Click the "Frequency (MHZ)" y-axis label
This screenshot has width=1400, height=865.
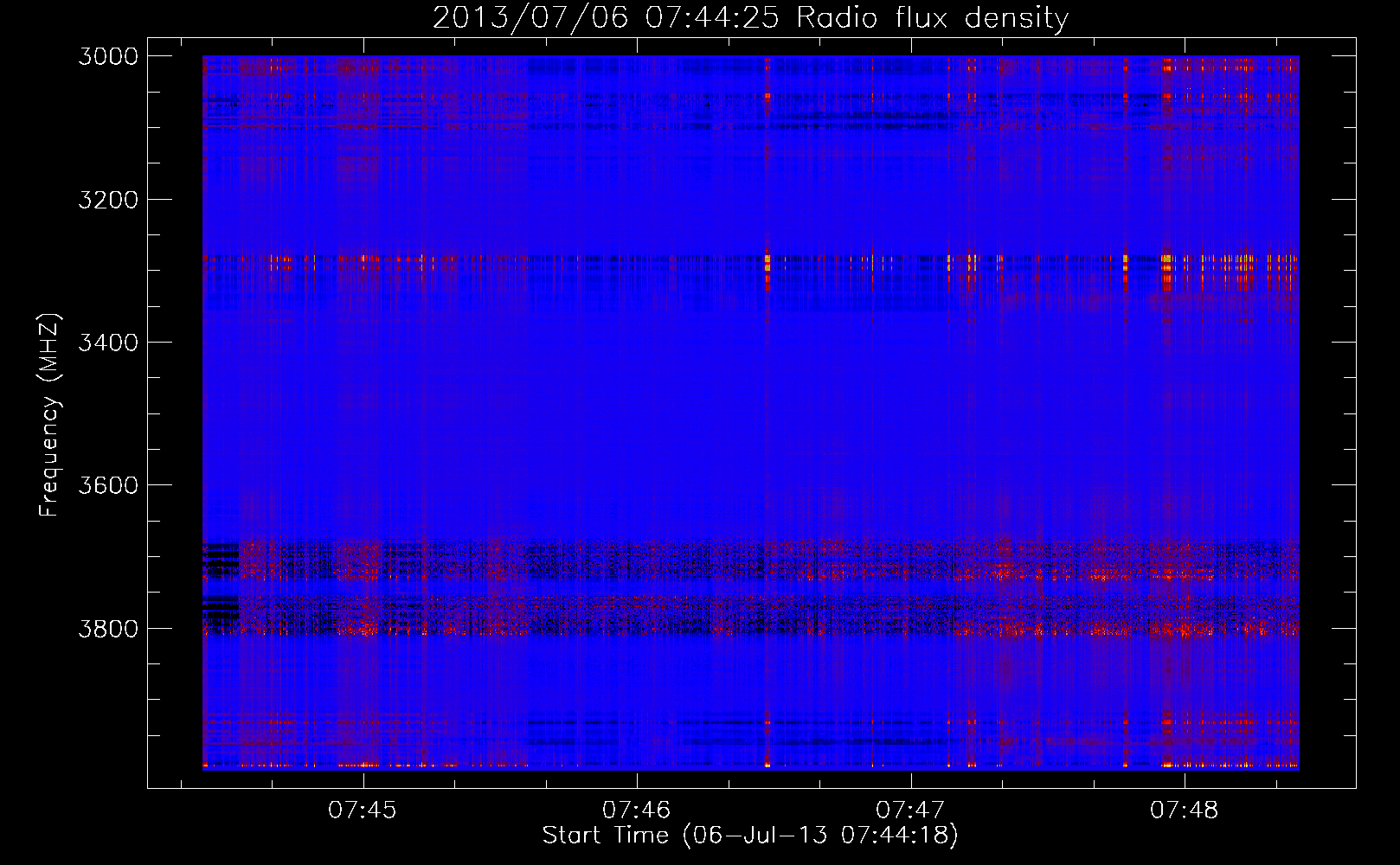tap(49, 415)
